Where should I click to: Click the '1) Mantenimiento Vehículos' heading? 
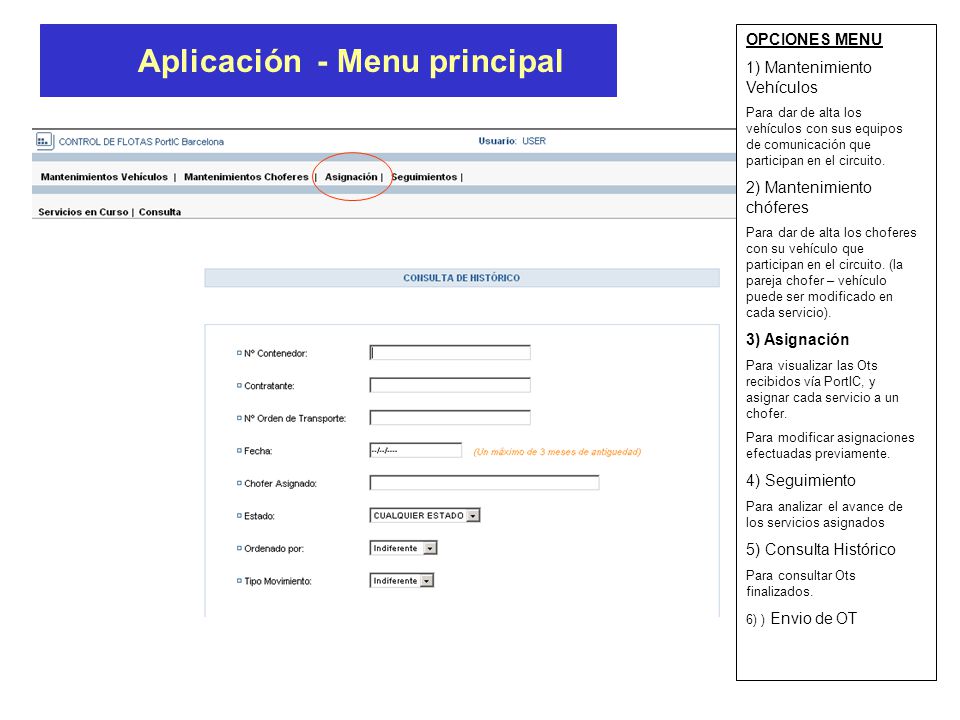[x=809, y=77]
